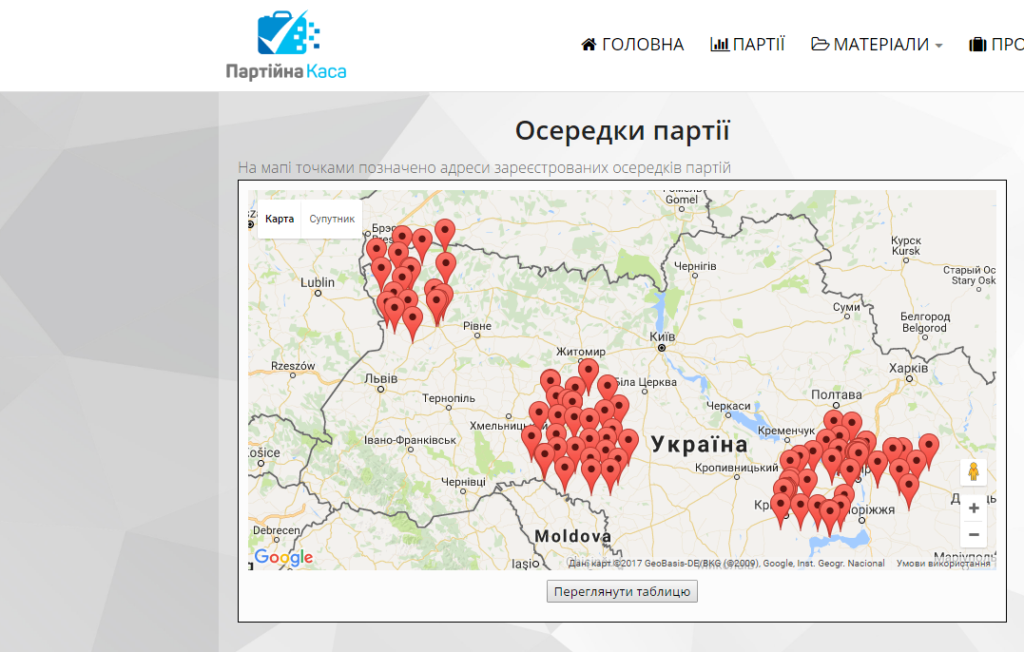The height and width of the screenshot is (652, 1024).
Task: Click the Партійна Каса logo
Action: tap(286, 45)
